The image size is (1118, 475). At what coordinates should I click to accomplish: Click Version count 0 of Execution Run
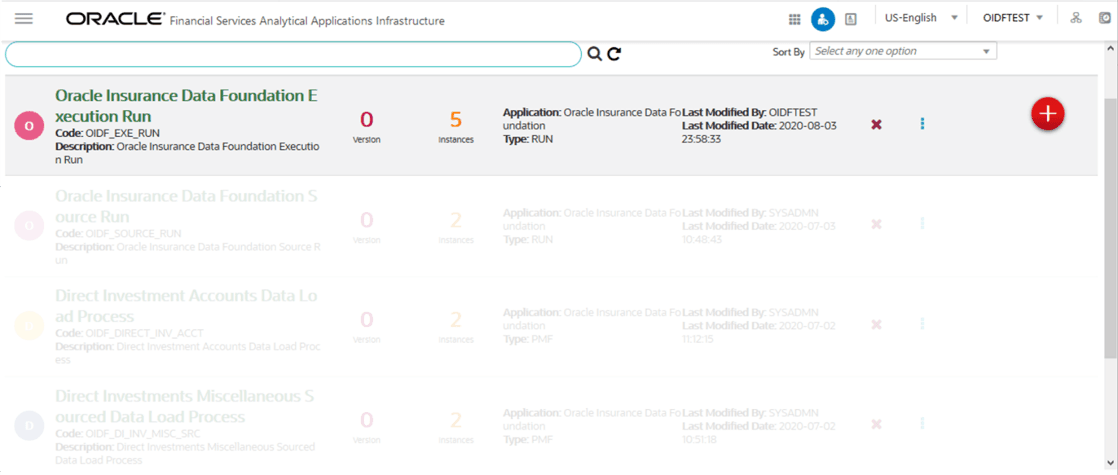coord(366,119)
